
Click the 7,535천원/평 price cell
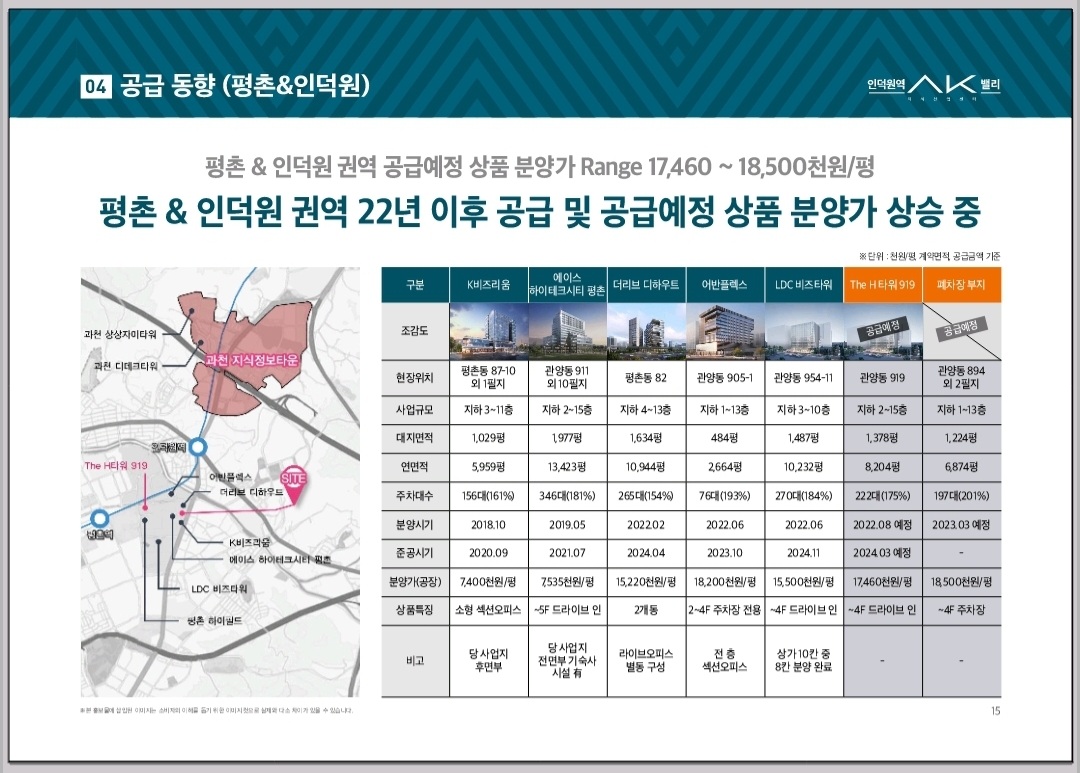(x=567, y=582)
